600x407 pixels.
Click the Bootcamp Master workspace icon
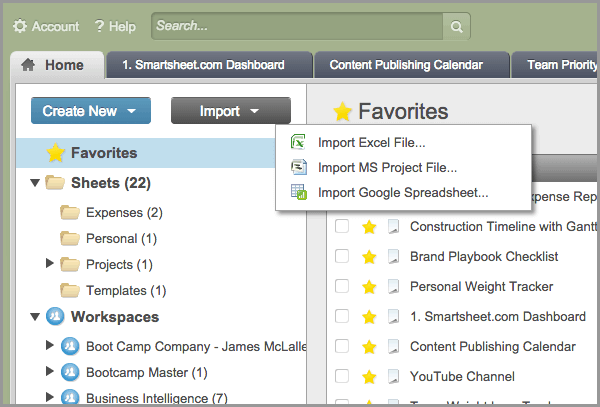click(x=70, y=372)
